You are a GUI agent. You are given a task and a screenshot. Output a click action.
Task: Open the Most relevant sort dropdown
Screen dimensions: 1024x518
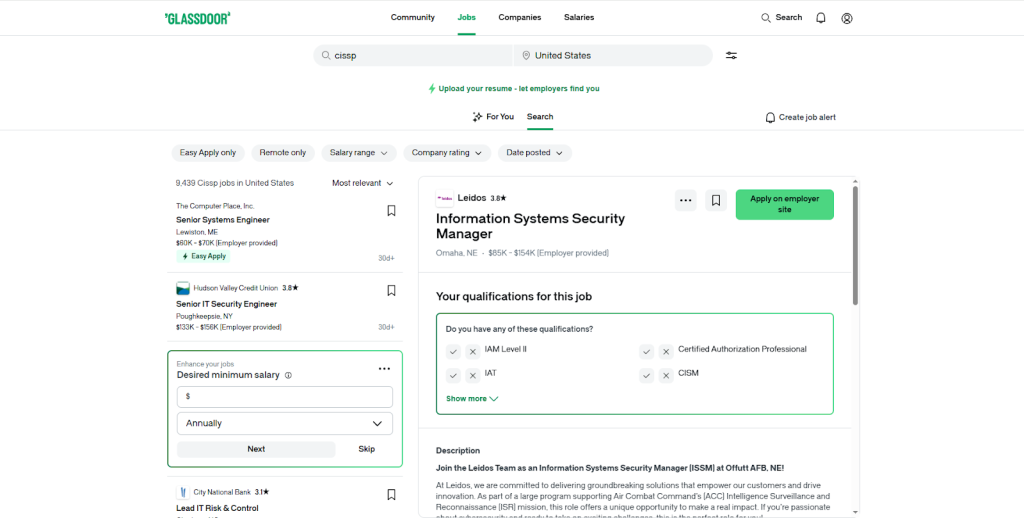point(363,183)
